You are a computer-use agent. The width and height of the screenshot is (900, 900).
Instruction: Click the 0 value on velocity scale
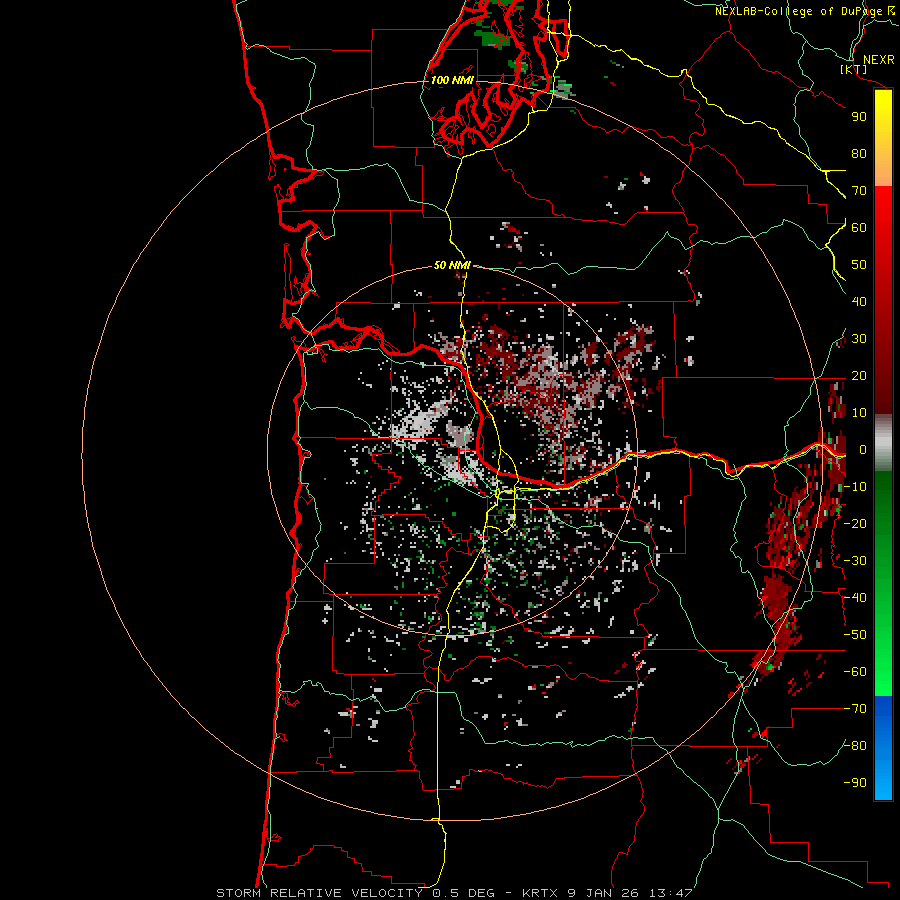[863, 450]
